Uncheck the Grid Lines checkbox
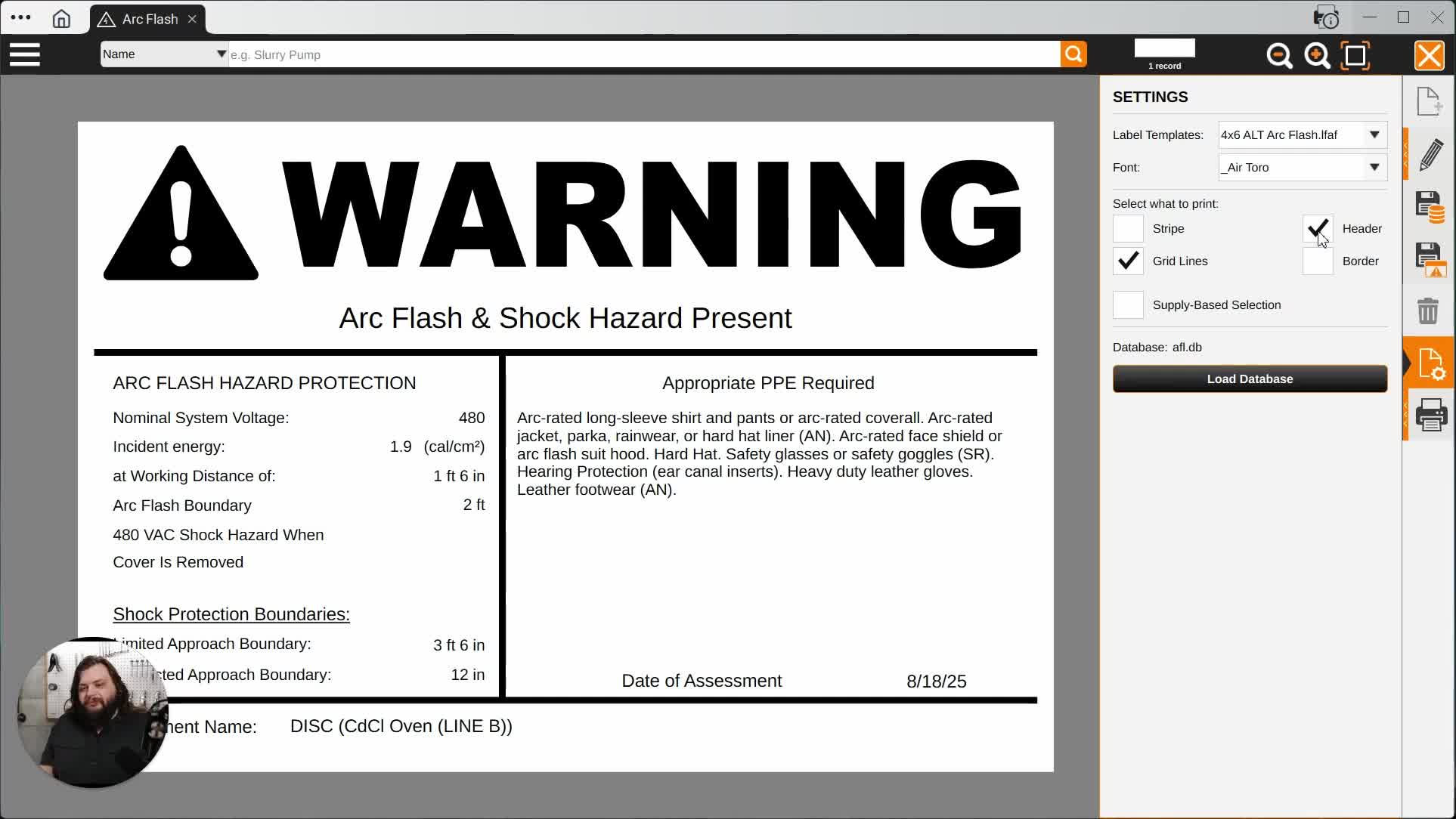This screenshot has height=819, width=1456. point(1128,261)
